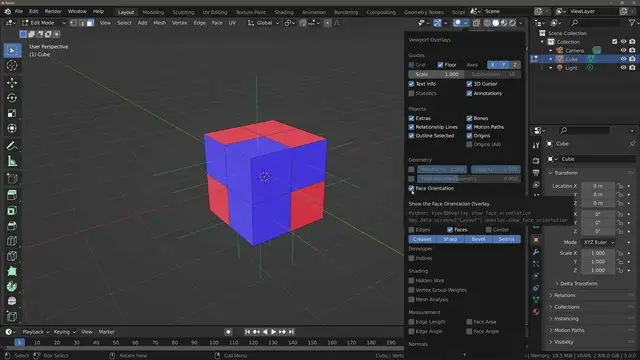Screen dimensions: 640x360
Task: Disable the Face Orientation overlay
Action: (411, 188)
